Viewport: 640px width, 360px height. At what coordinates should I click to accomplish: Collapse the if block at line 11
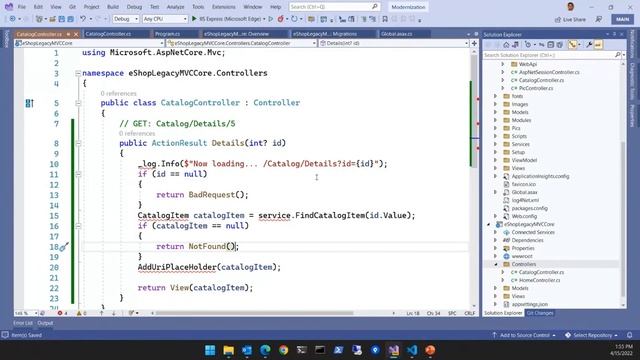tap(78, 174)
